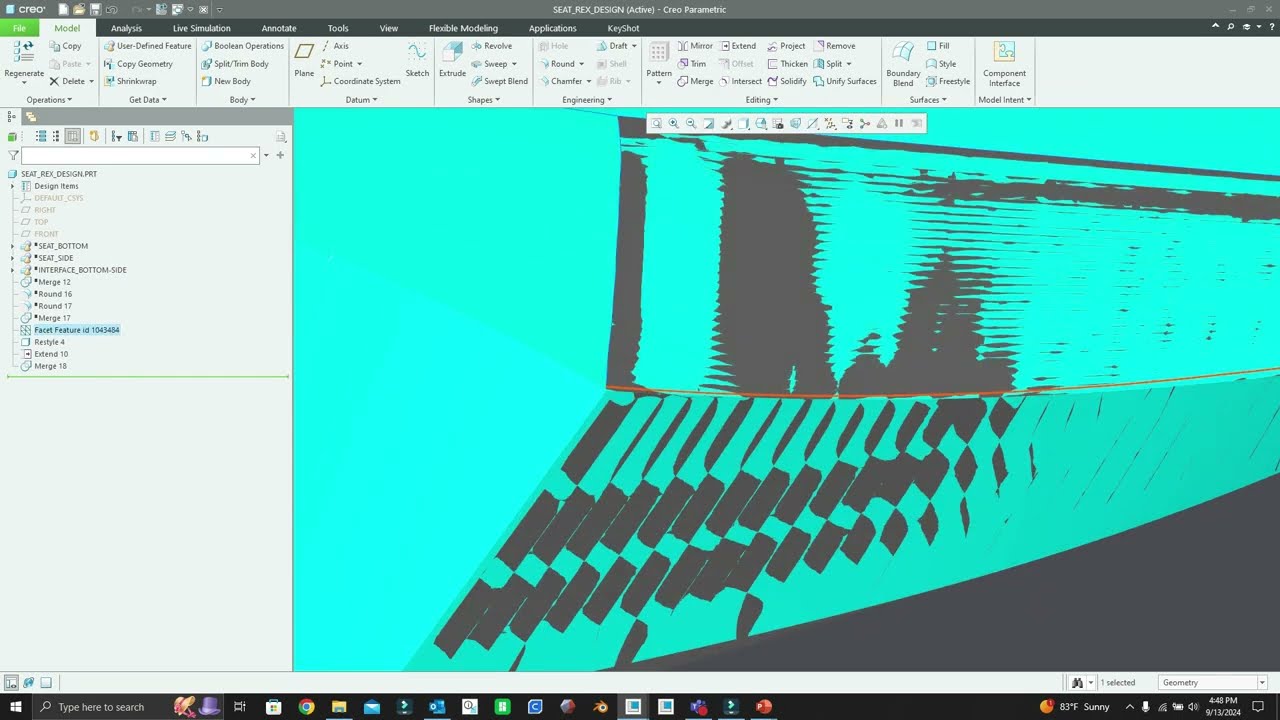This screenshot has height=720, width=1280.
Task: Create a datum Plane
Action: point(304,61)
